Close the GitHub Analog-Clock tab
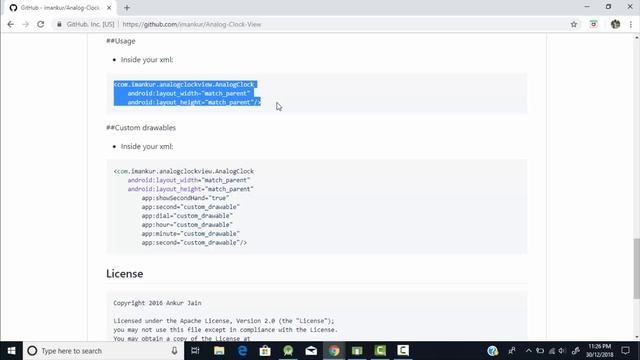Image resolution: width=640 pixels, height=360 pixels. tap(109, 8)
